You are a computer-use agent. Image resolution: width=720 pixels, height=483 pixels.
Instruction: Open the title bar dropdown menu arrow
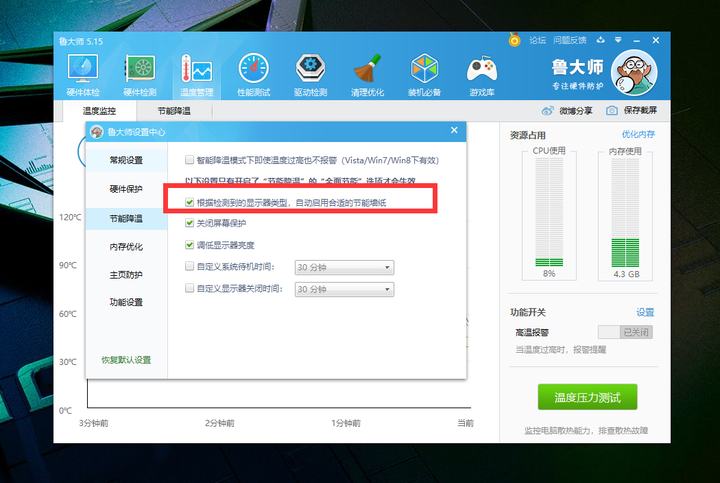click(x=618, y=40)
